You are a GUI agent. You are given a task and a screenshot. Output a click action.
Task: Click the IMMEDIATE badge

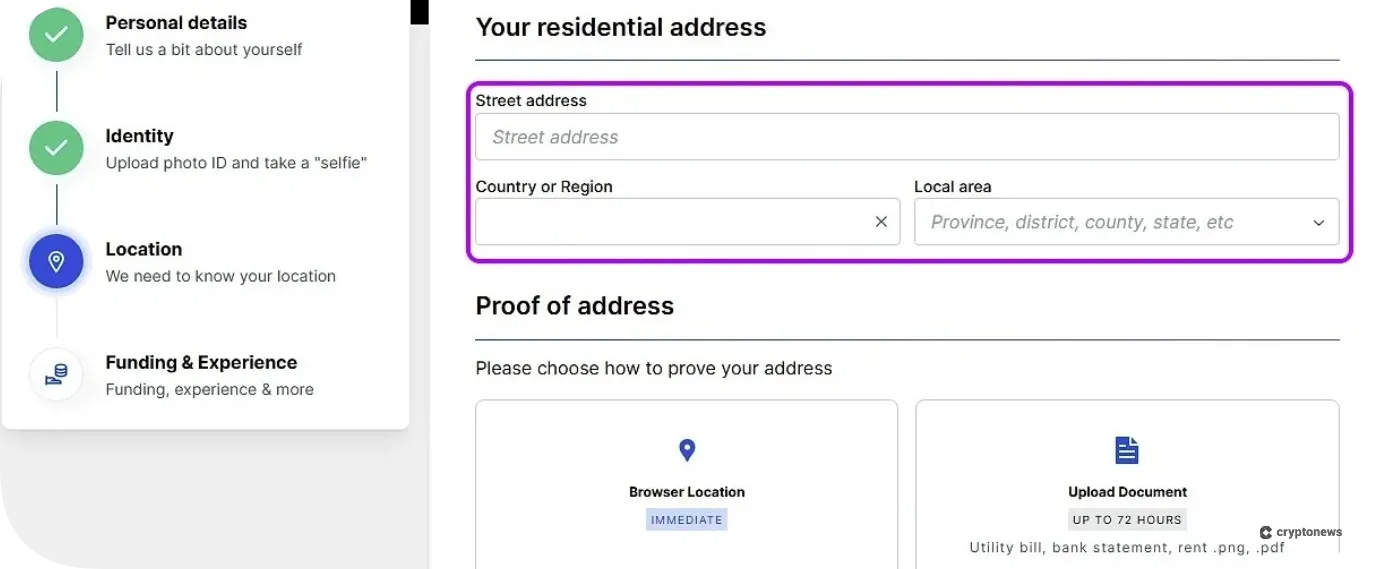(x=687, y=520)
